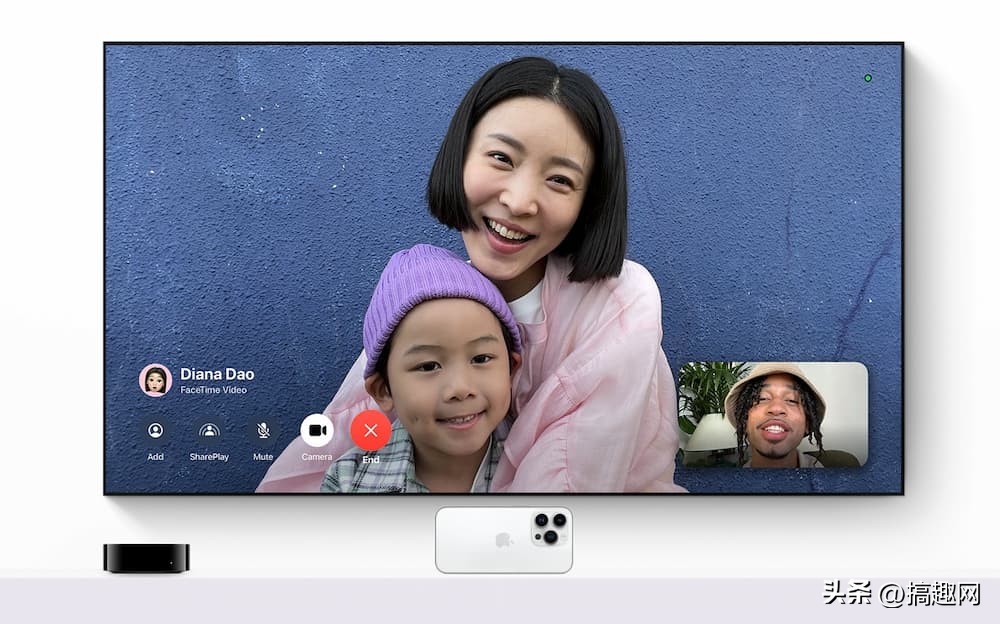The image size is (1000, 624).
Task: Click Diana Dao's Memoji avatar
Action: (155, 381)
